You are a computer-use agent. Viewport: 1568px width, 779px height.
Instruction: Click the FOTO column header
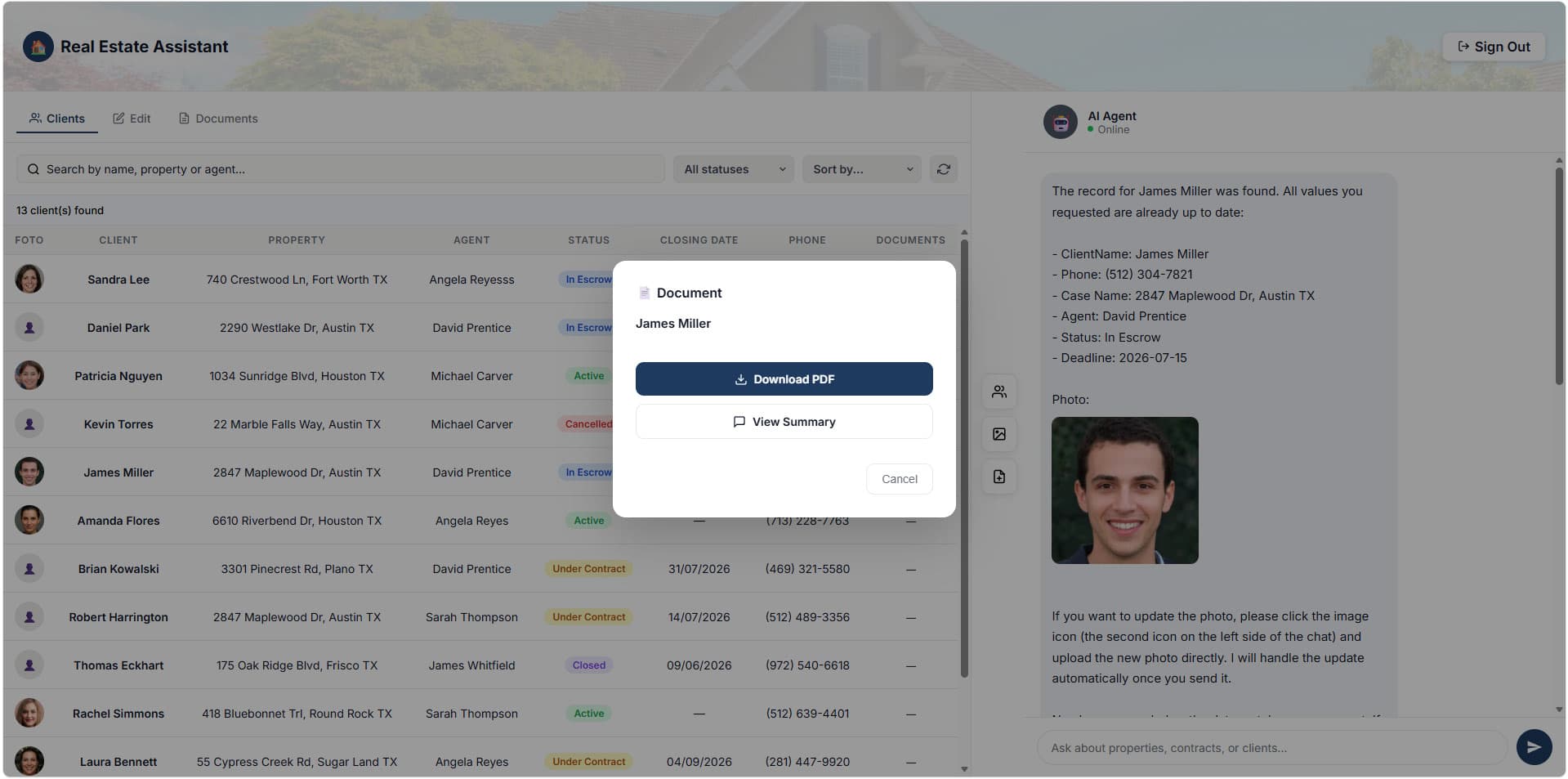click(29, 240)
